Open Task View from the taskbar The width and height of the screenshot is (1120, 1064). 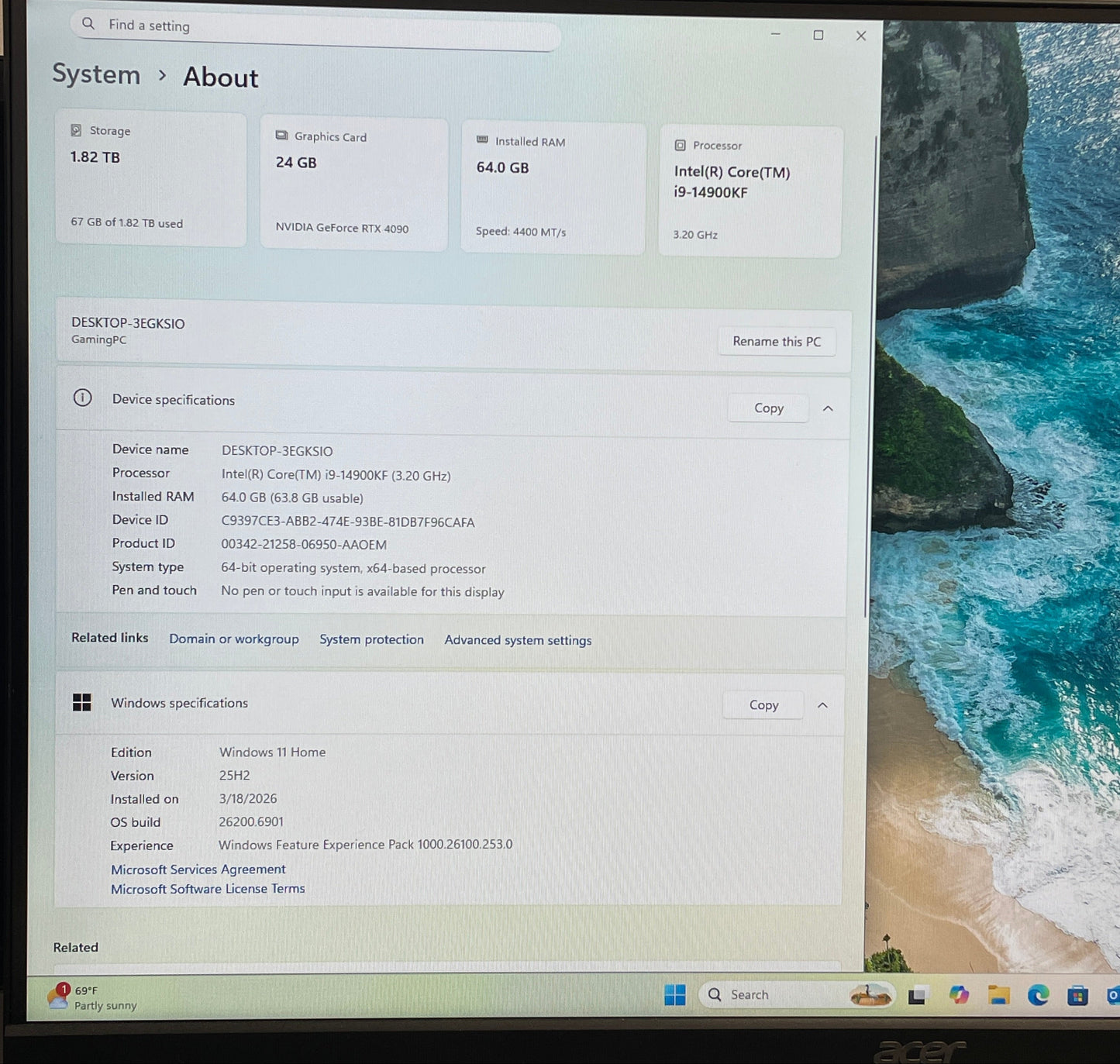point(917,996)
